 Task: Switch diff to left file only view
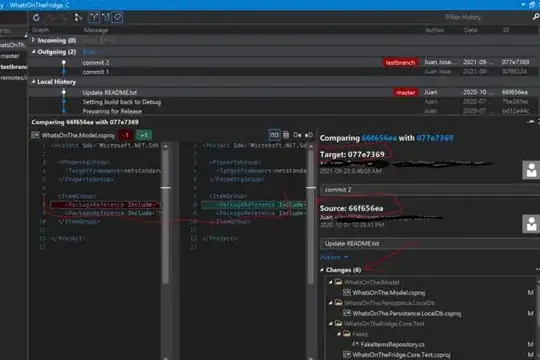click(x=297, y=135)
